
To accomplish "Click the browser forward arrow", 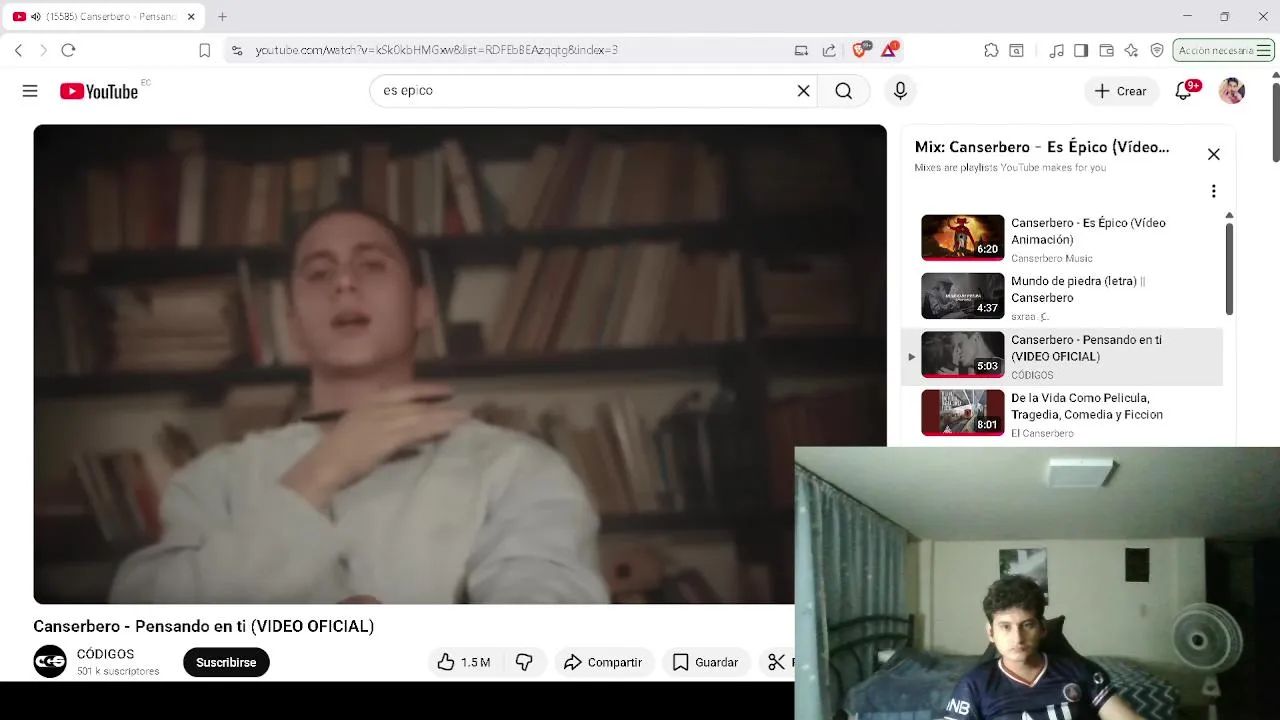I will [x=43, y=50].
